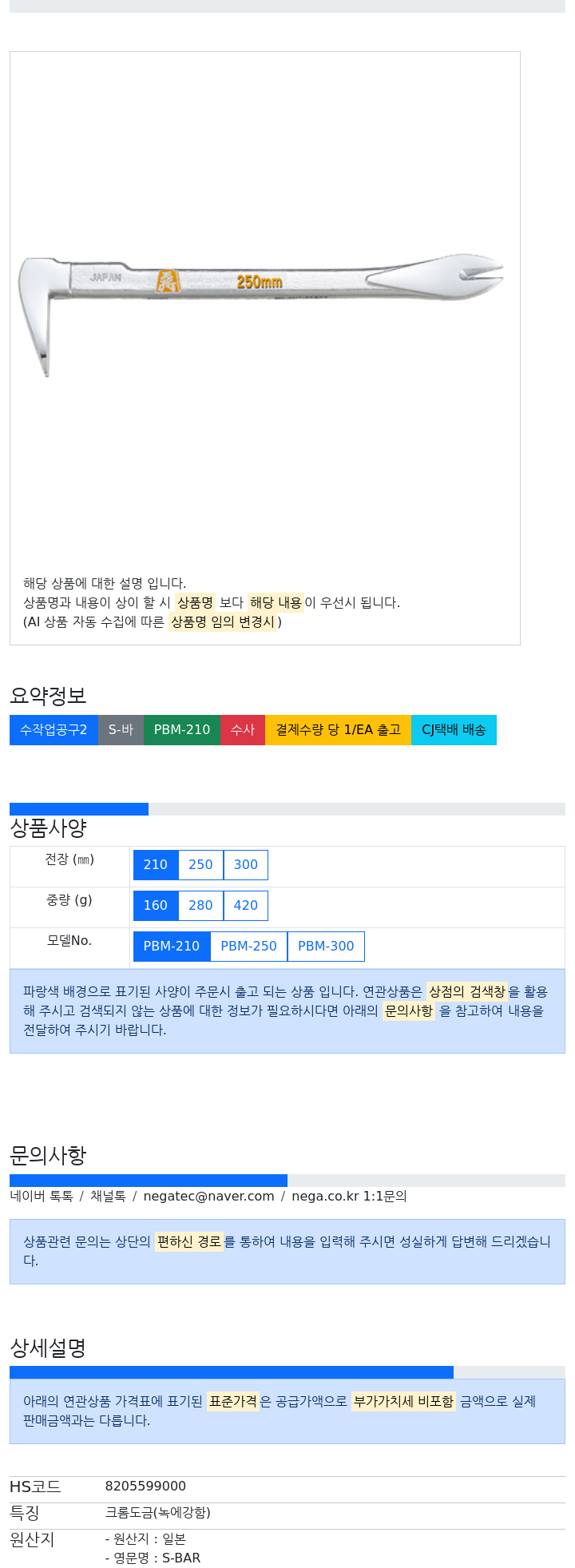The height and width of the screenshot is (1568, 575).
Task: Pick model PBM-210
Action: (x=172, y=947)
